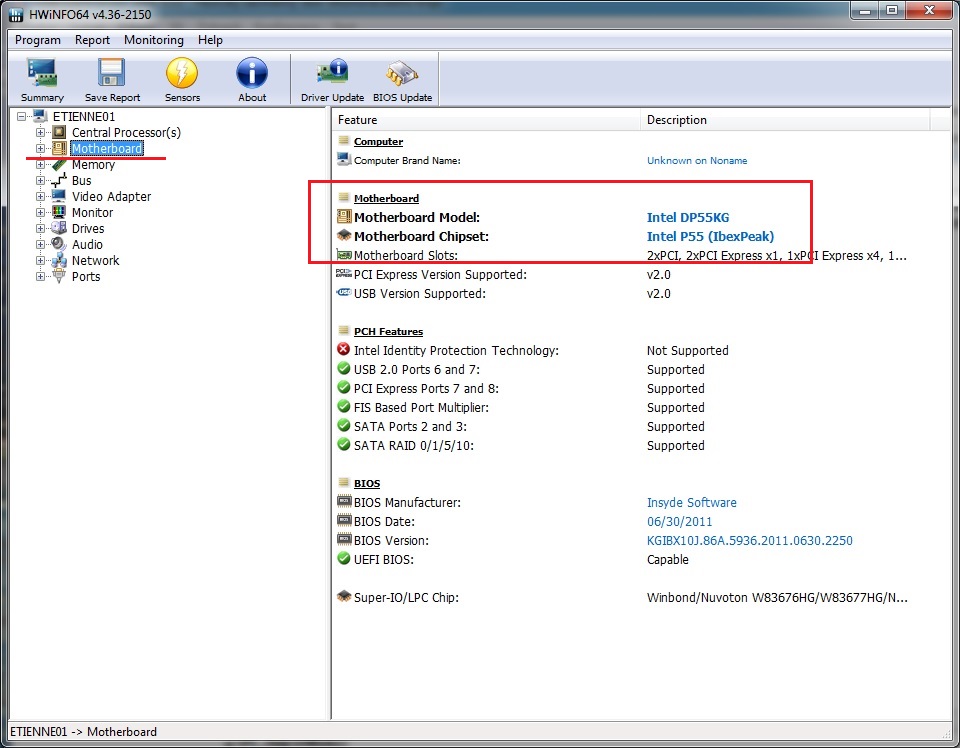Viewport: 960px width, 748px height.
Task: Click the Motherboard tree icon
Action: pyautogui.click(x=59, y=148)
